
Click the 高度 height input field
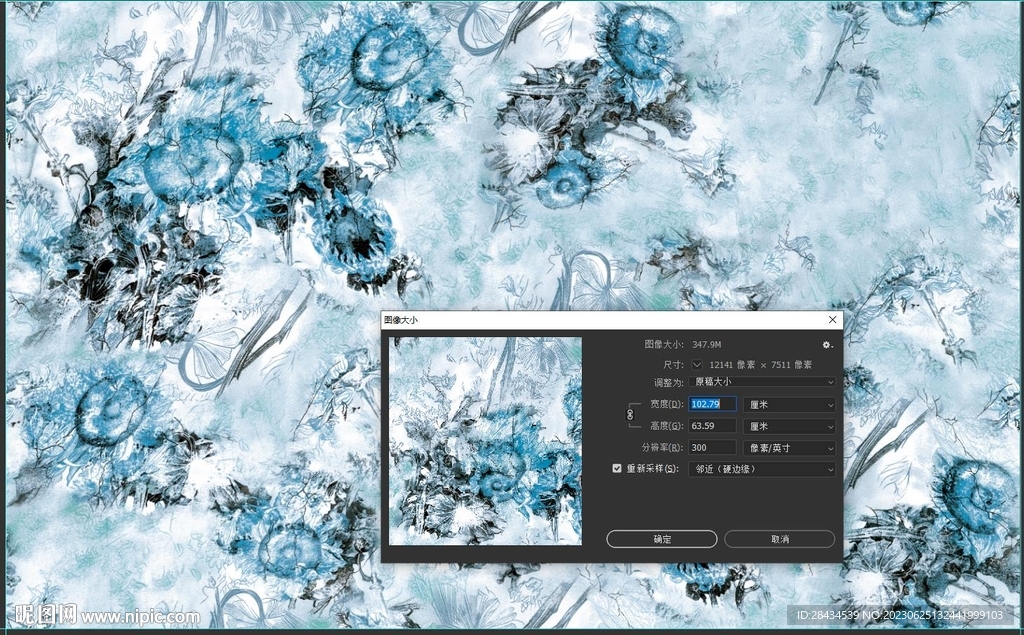(712, 426)
